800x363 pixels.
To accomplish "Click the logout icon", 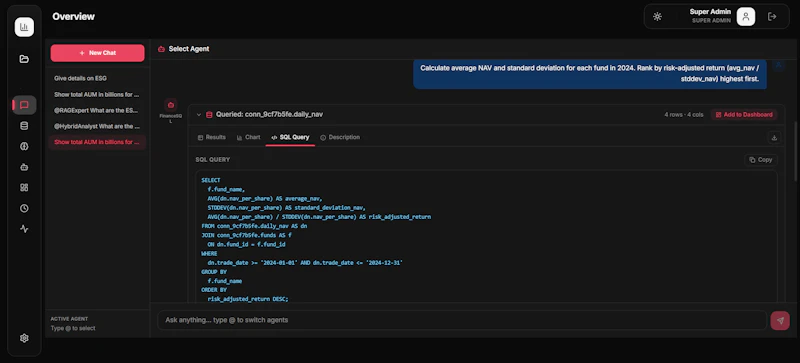I will point(772,17).
